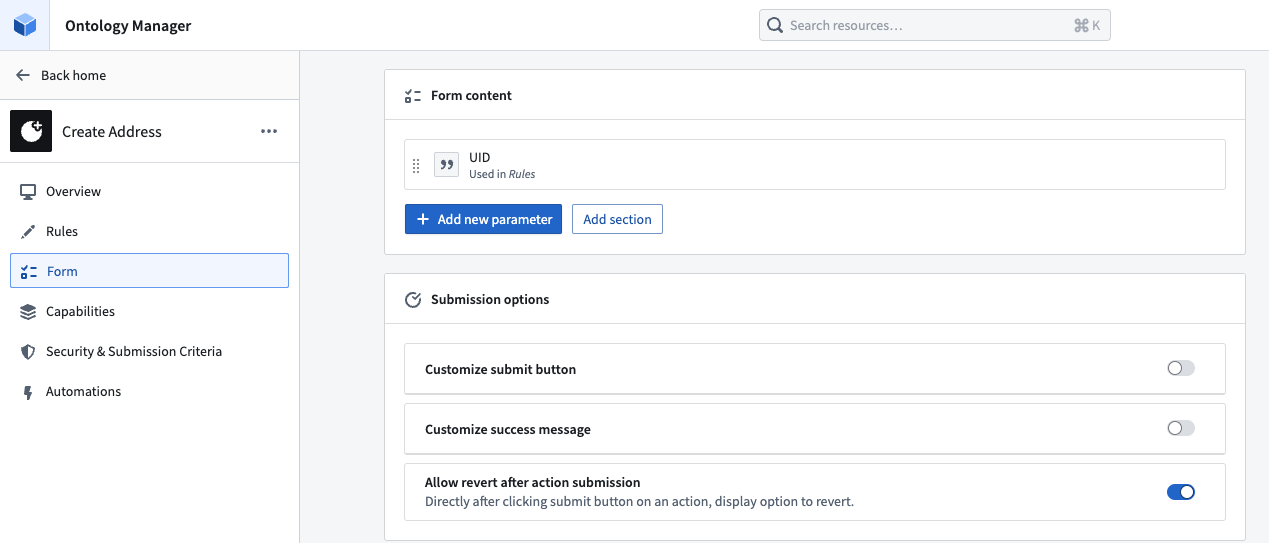Click the Overview monitor icon
Image resolution: width=1269 pixels, height=543 pixels.
click(x=28, y=191)
